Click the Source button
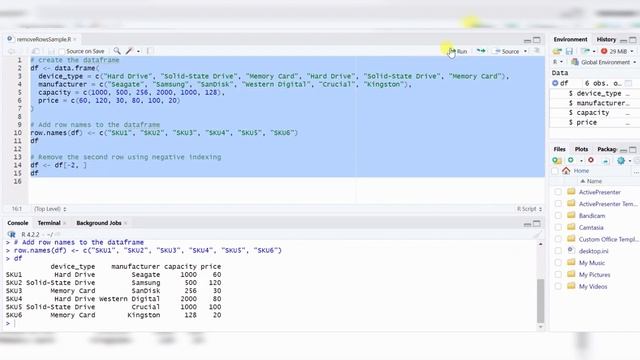The image size is (640, 360). [507, 51]
